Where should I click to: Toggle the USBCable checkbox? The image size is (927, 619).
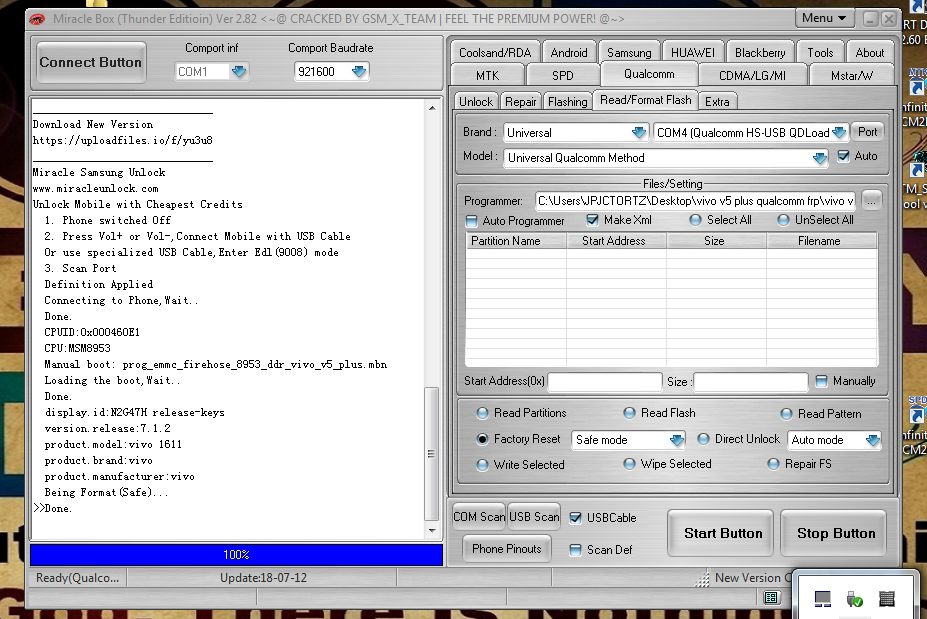coord(575,518)
